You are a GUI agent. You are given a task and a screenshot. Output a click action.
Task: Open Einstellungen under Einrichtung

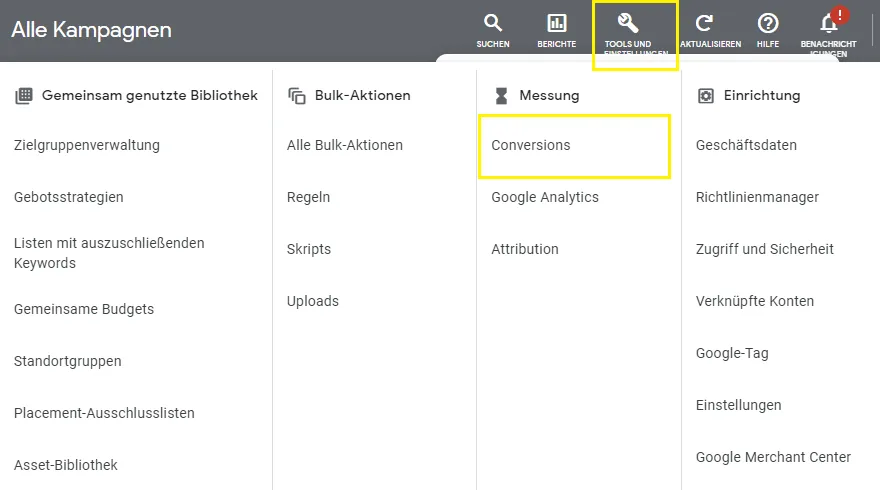[x=739, y=405]
